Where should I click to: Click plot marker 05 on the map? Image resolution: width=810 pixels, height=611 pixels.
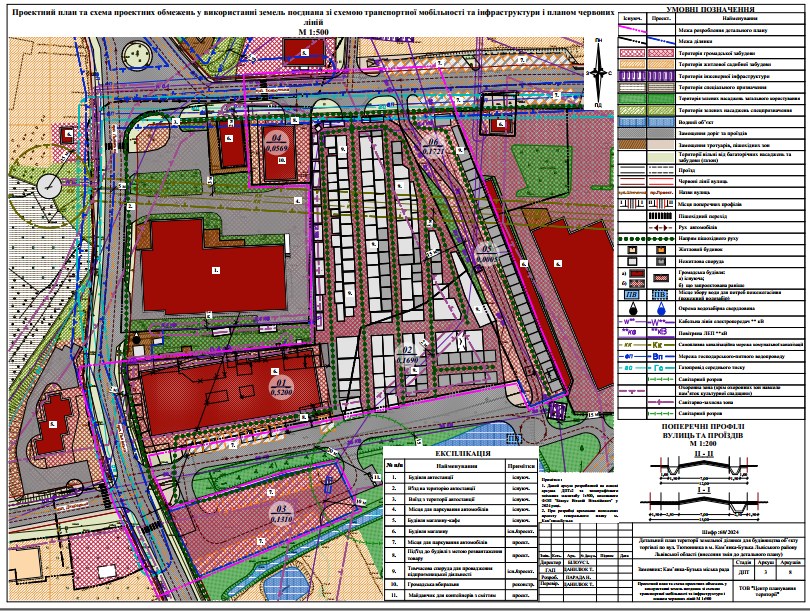pyautogui.click(x=487, y=252)
